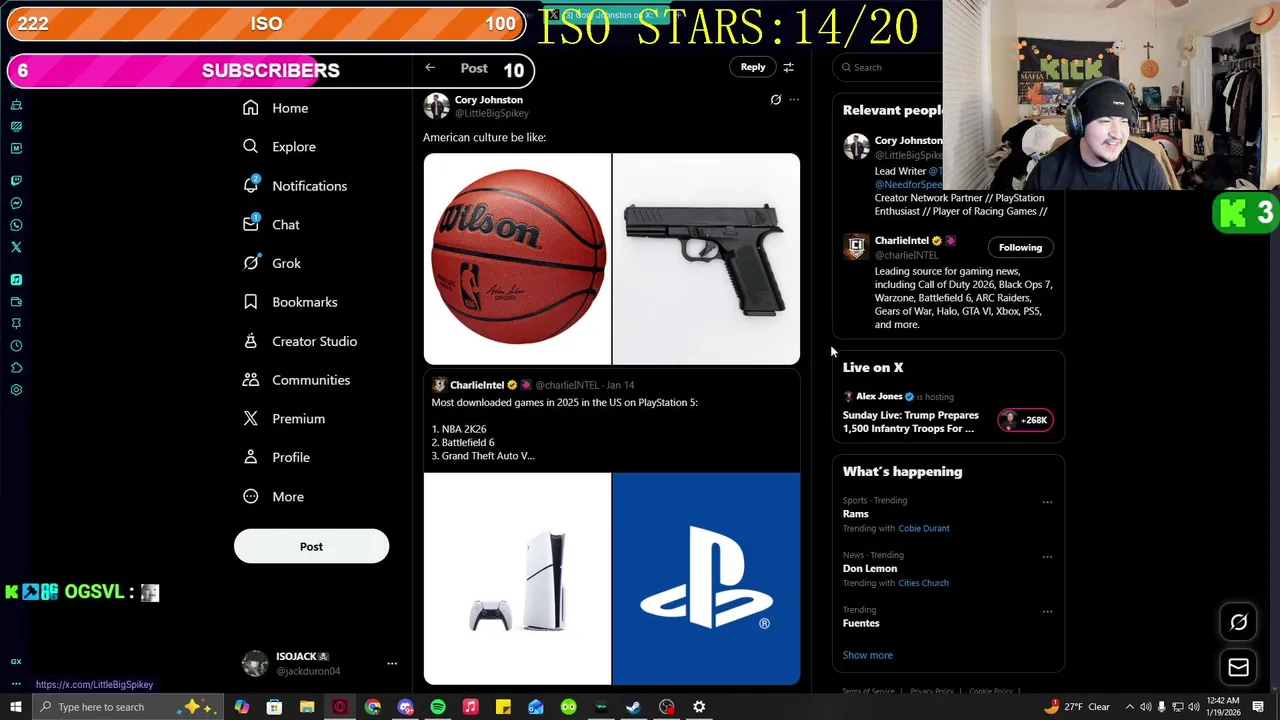Viewport: 1280px width, 720px height.
Task: Open options menu for Don Lemon trend
Action: tap(1047, 557)
